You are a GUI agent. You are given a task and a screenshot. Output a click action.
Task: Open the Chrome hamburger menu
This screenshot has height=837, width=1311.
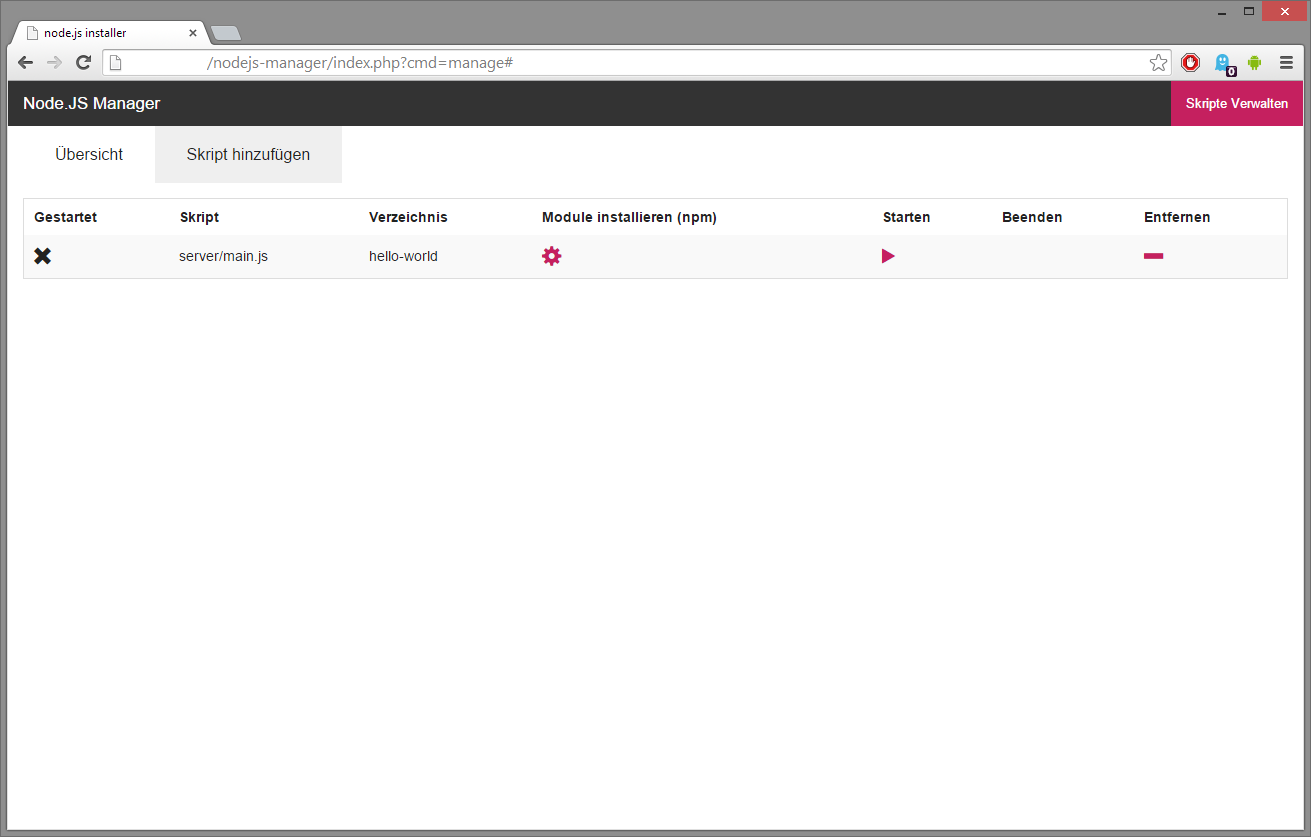1287,63
